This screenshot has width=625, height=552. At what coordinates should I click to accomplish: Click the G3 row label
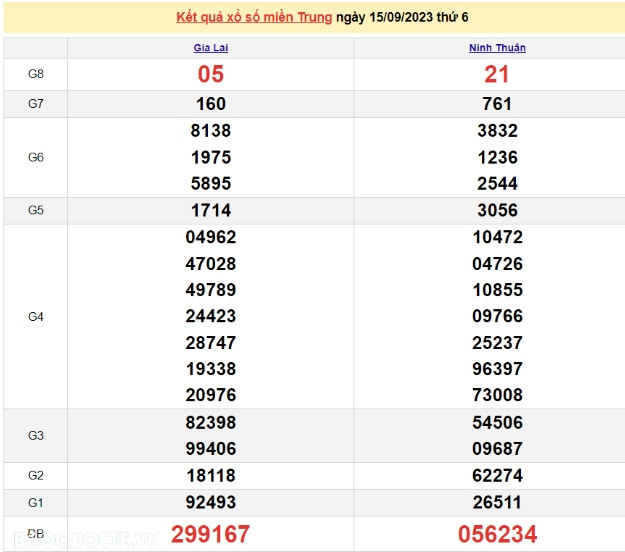click(36, 436)
